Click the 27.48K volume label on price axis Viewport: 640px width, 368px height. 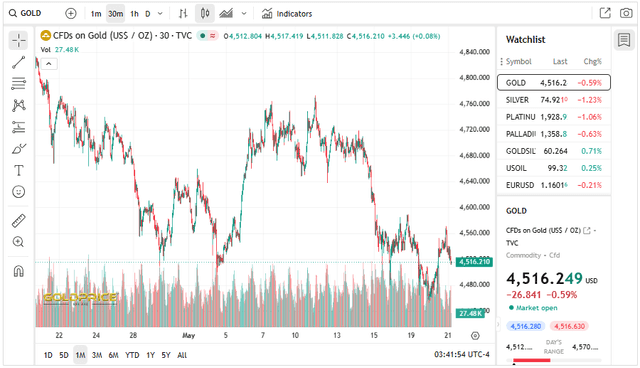click(471, 314)
